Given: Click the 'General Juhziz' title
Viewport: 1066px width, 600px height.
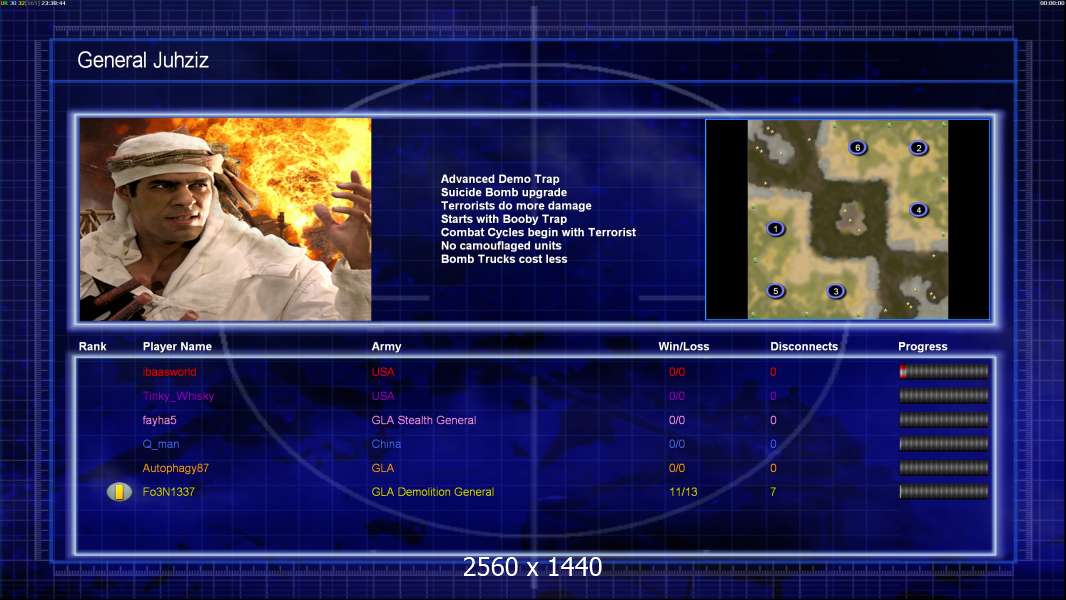Looking at the screenshot, I should [143, 60].
